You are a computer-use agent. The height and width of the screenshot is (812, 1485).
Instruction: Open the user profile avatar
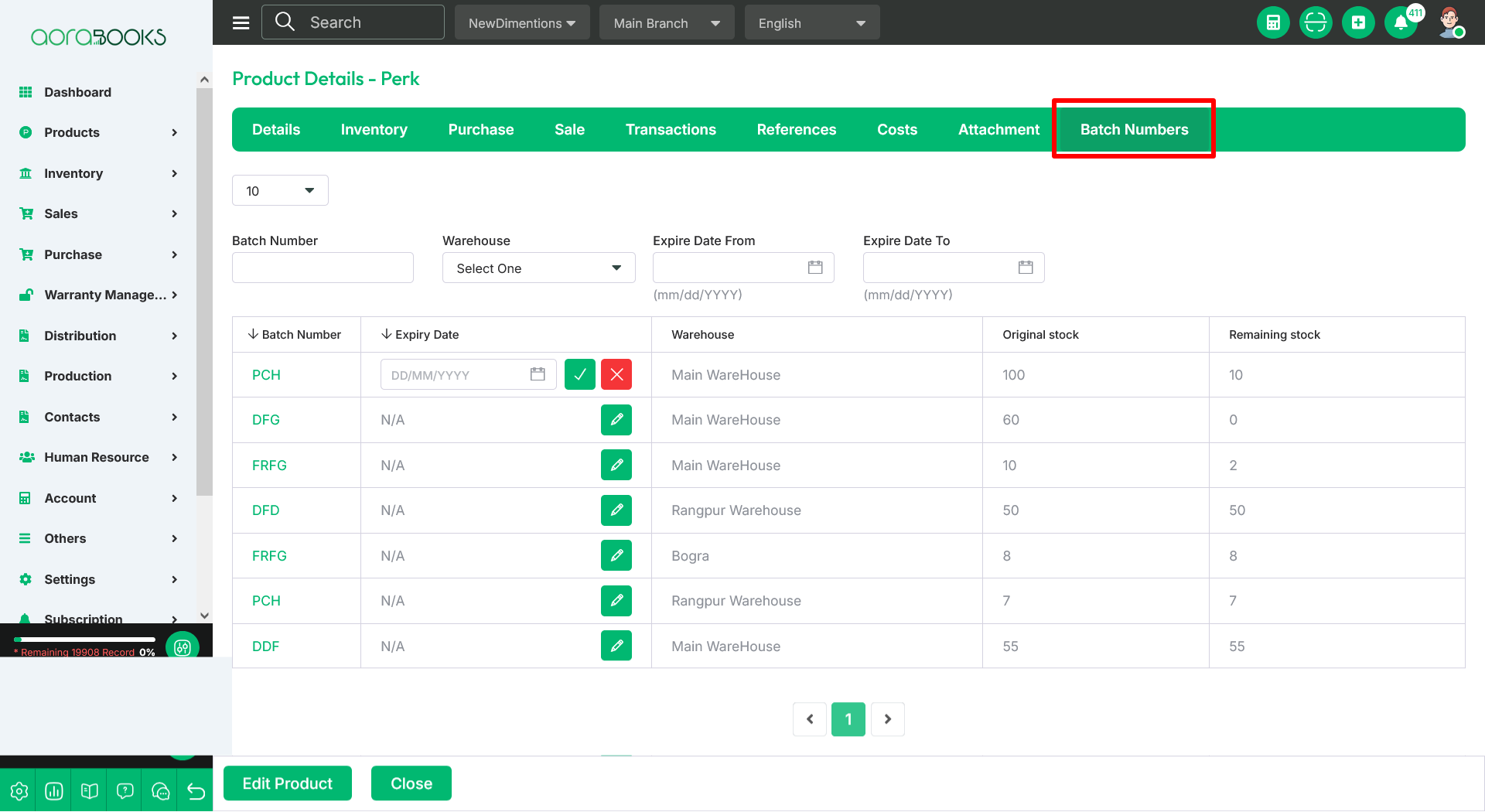click(1450, 22)
